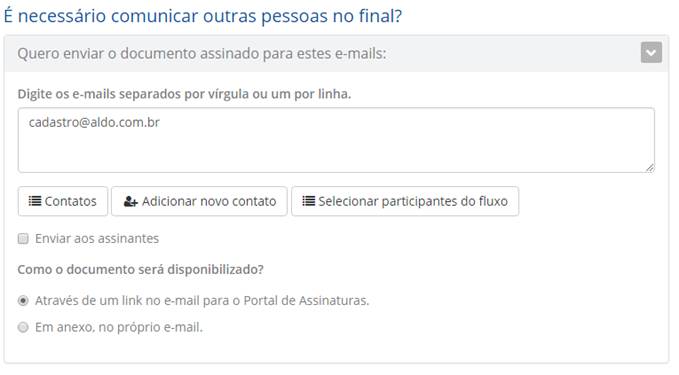Click the list icon on Selecionar participantes button

click(308, 201)
